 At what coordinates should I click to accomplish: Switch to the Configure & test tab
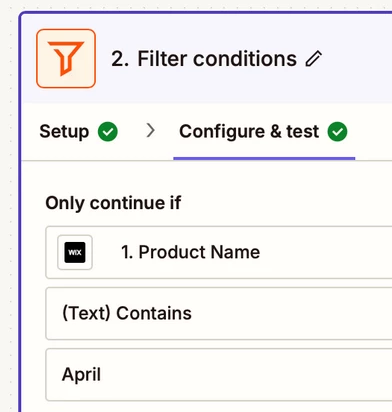(x=264, y=132)
